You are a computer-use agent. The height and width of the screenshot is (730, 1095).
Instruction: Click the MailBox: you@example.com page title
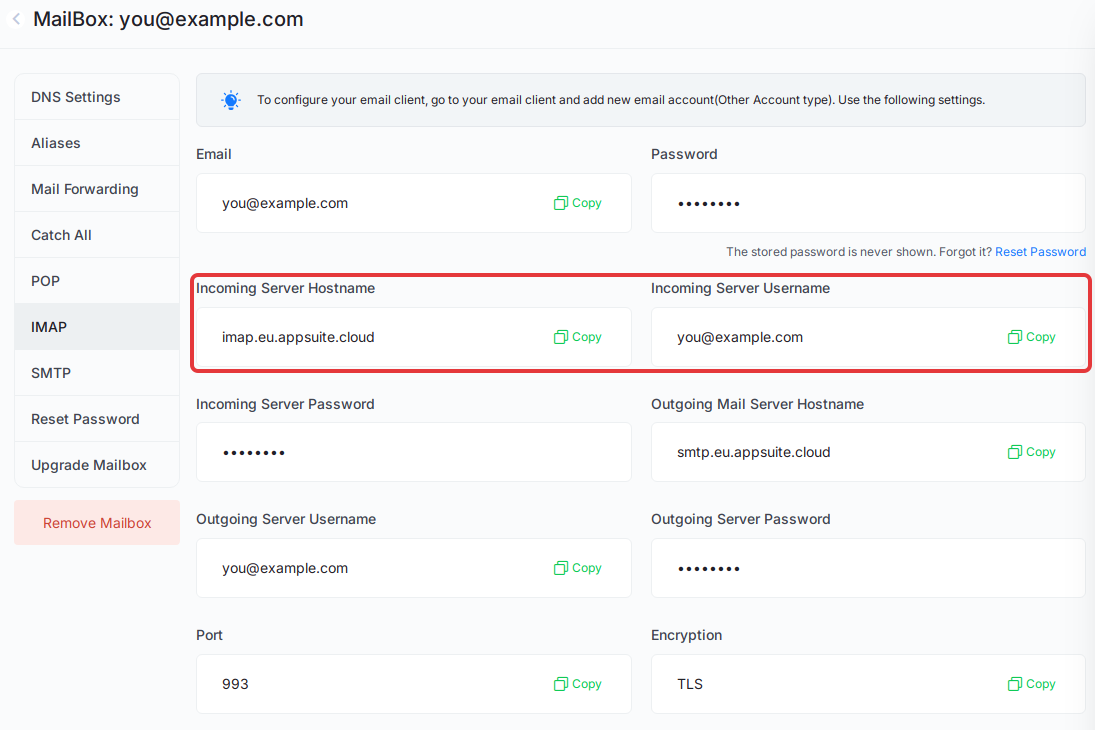168,20
